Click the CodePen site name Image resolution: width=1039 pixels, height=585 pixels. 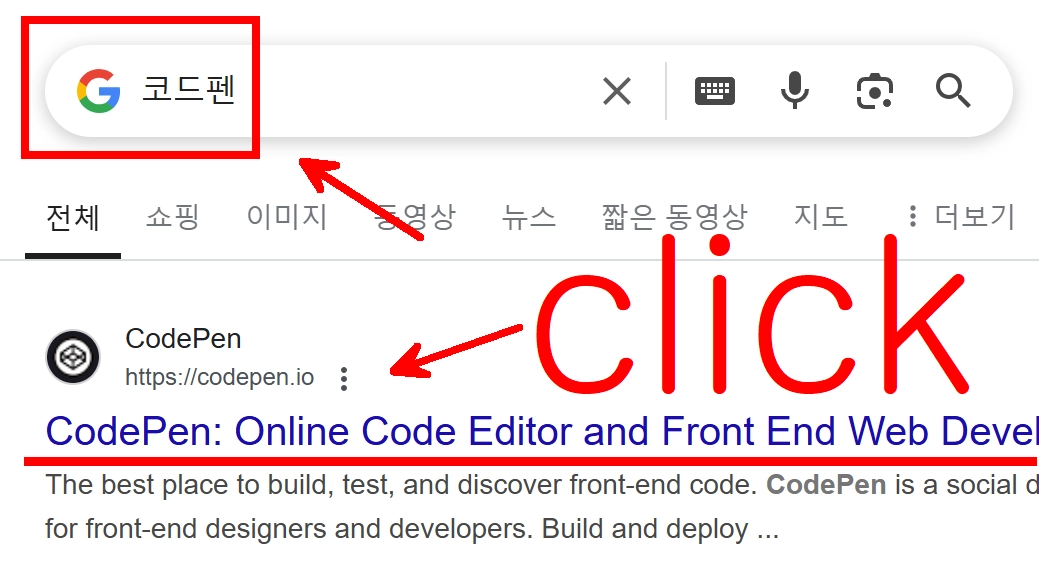pos(183,339)
